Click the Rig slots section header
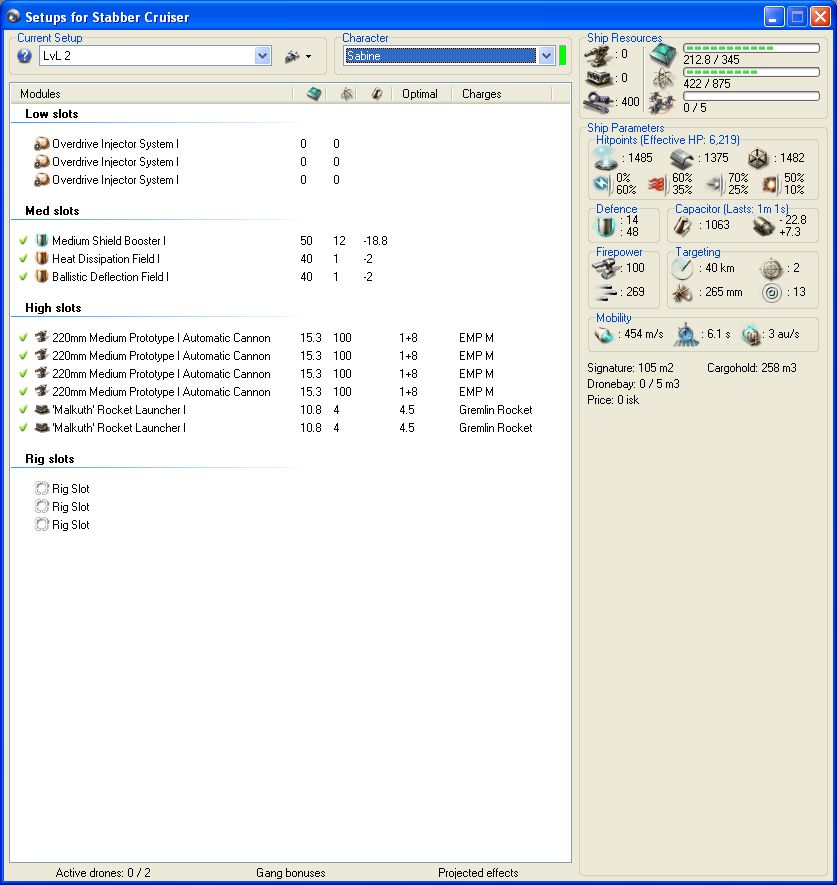 (50, 459)
